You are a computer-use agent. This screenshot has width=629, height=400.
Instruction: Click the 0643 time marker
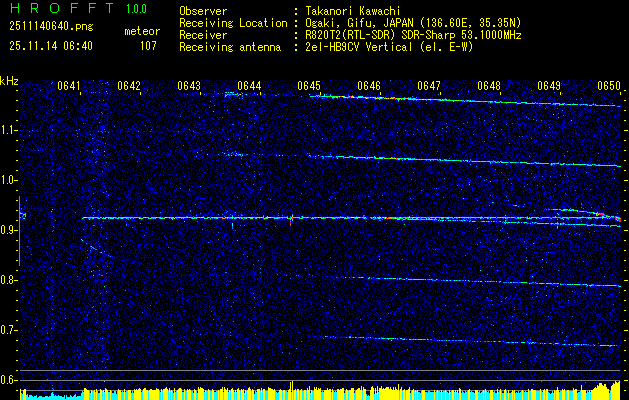[189, 86]
